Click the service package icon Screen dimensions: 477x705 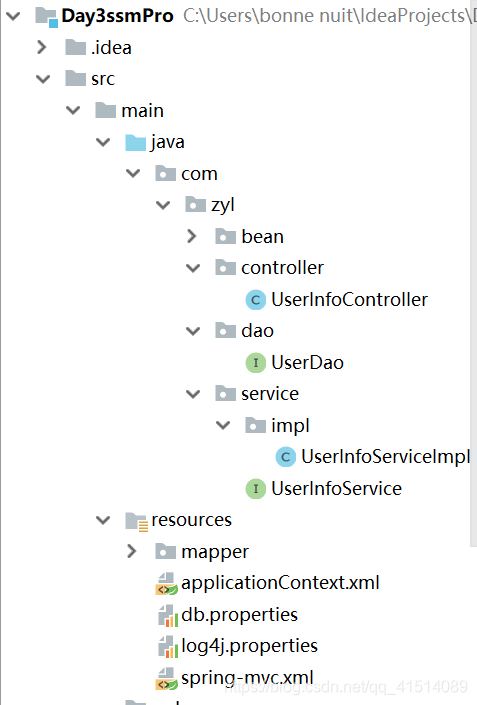226,393
